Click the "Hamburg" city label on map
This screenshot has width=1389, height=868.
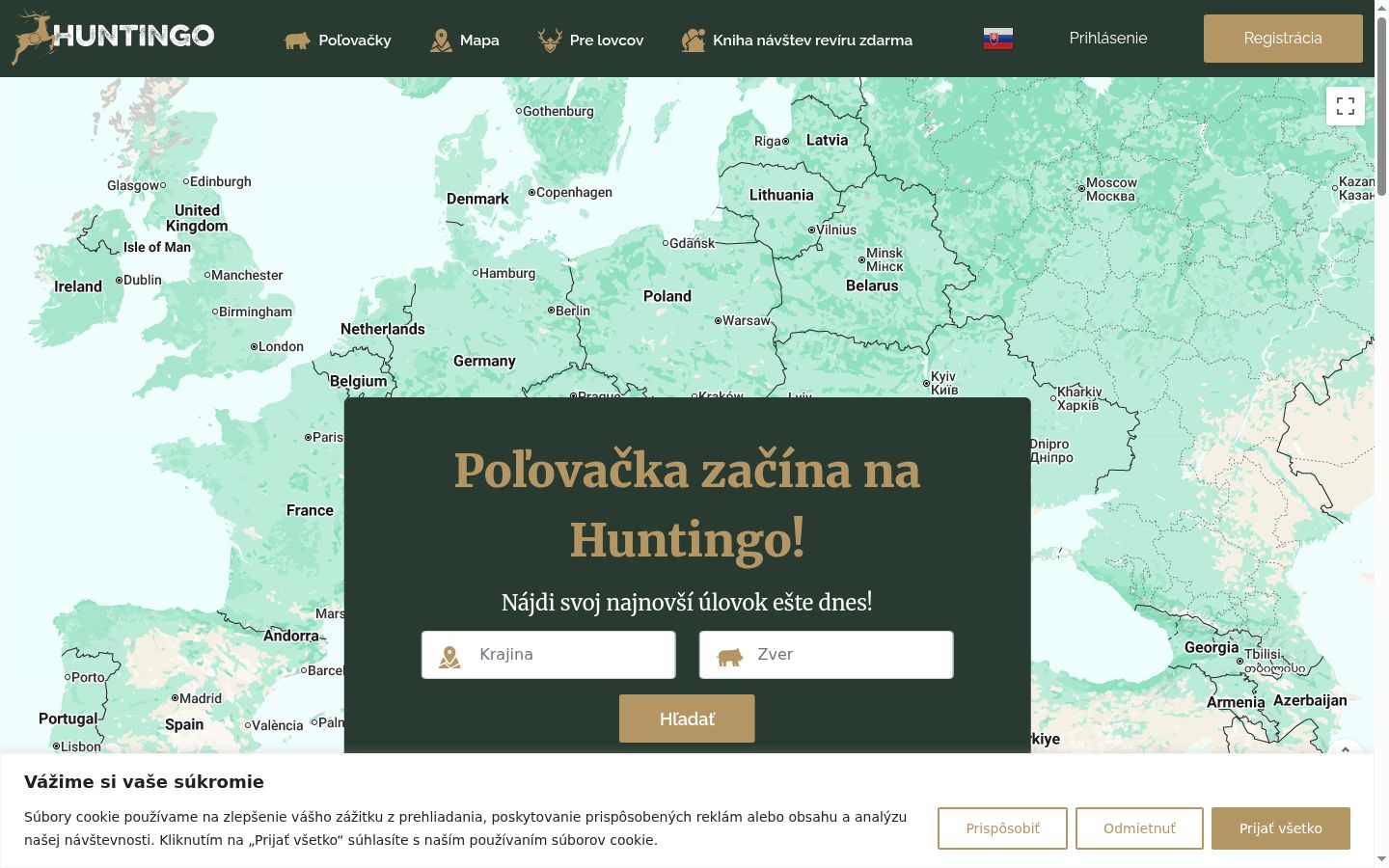point(507,273)
